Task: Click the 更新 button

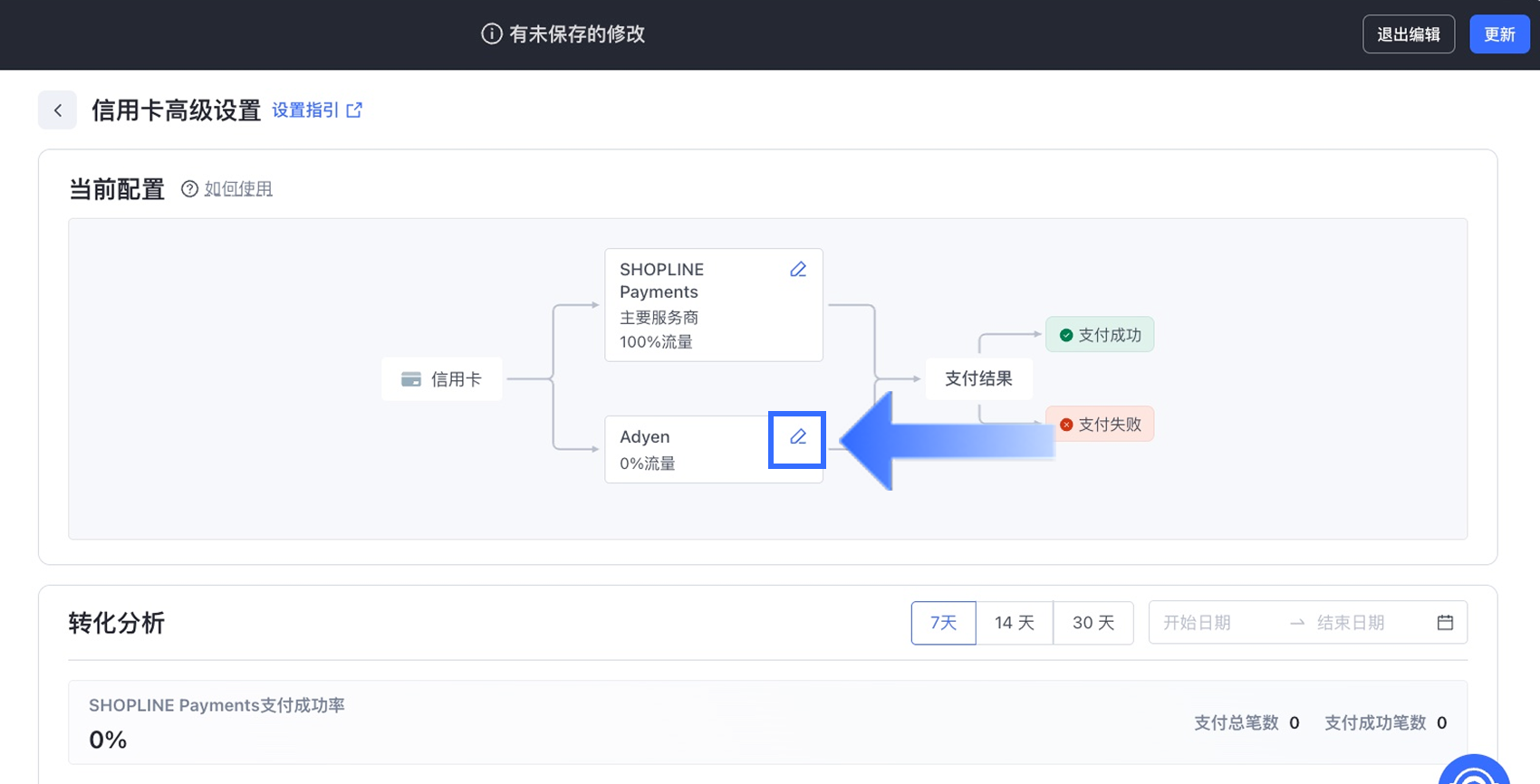Action: pos(1499,34)
